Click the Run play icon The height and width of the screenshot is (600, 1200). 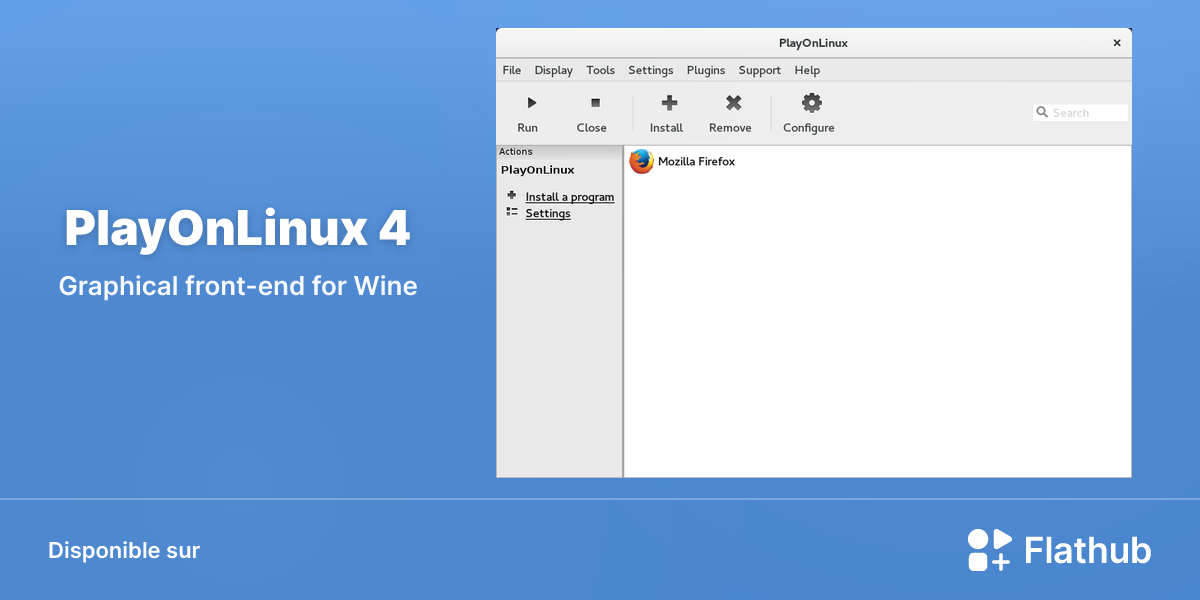click(532, 103)
